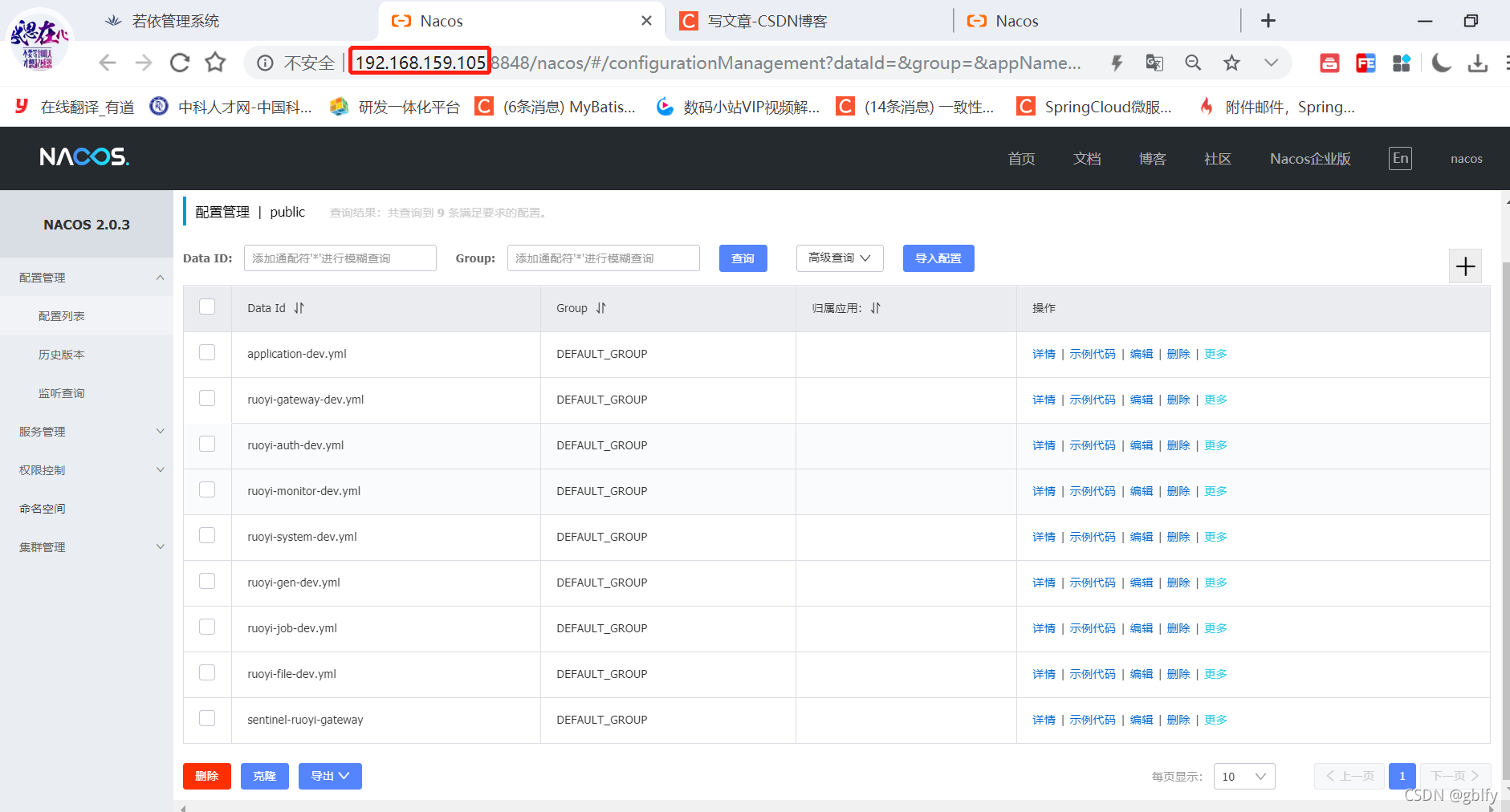Add new configuration with the plus icon
1510x812 pixels.
click(1466, 266)
